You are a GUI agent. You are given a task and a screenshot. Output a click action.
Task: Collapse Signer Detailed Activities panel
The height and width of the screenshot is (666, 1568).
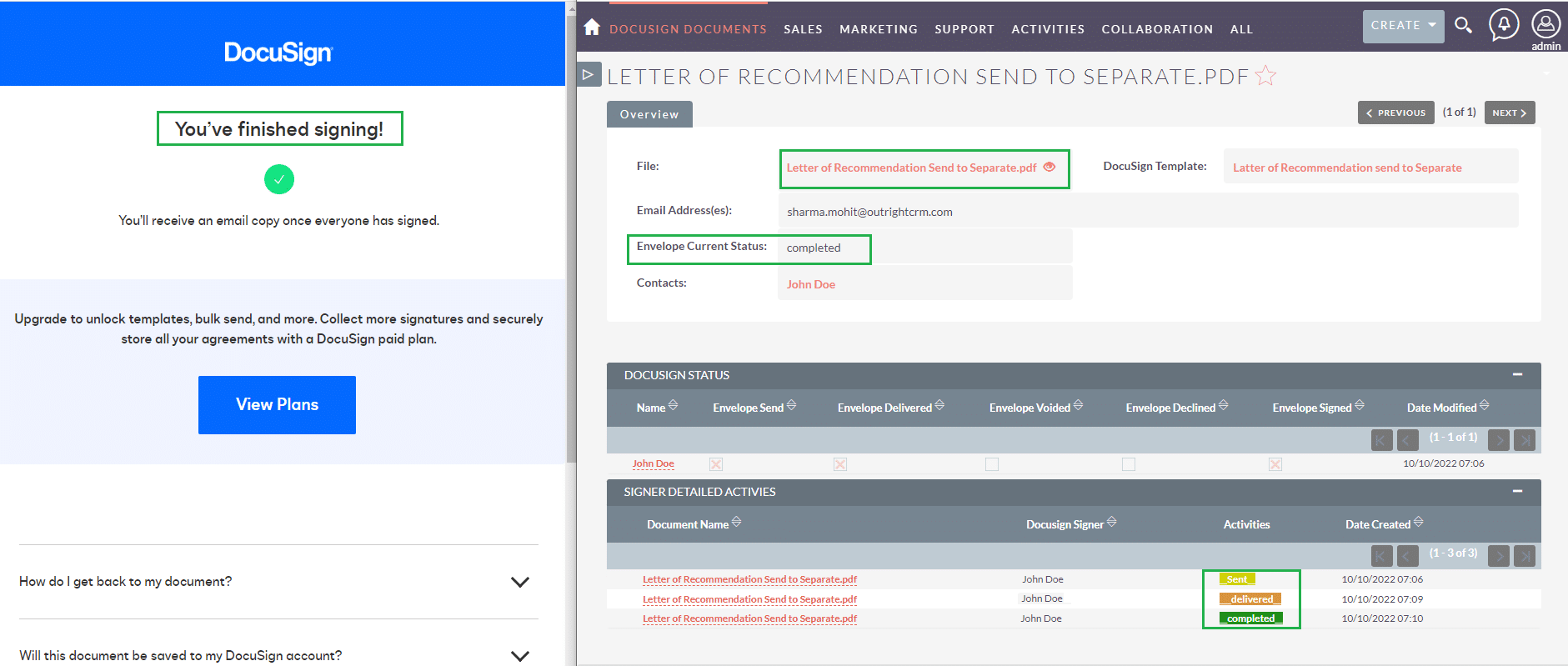(x=1517, y=491)
